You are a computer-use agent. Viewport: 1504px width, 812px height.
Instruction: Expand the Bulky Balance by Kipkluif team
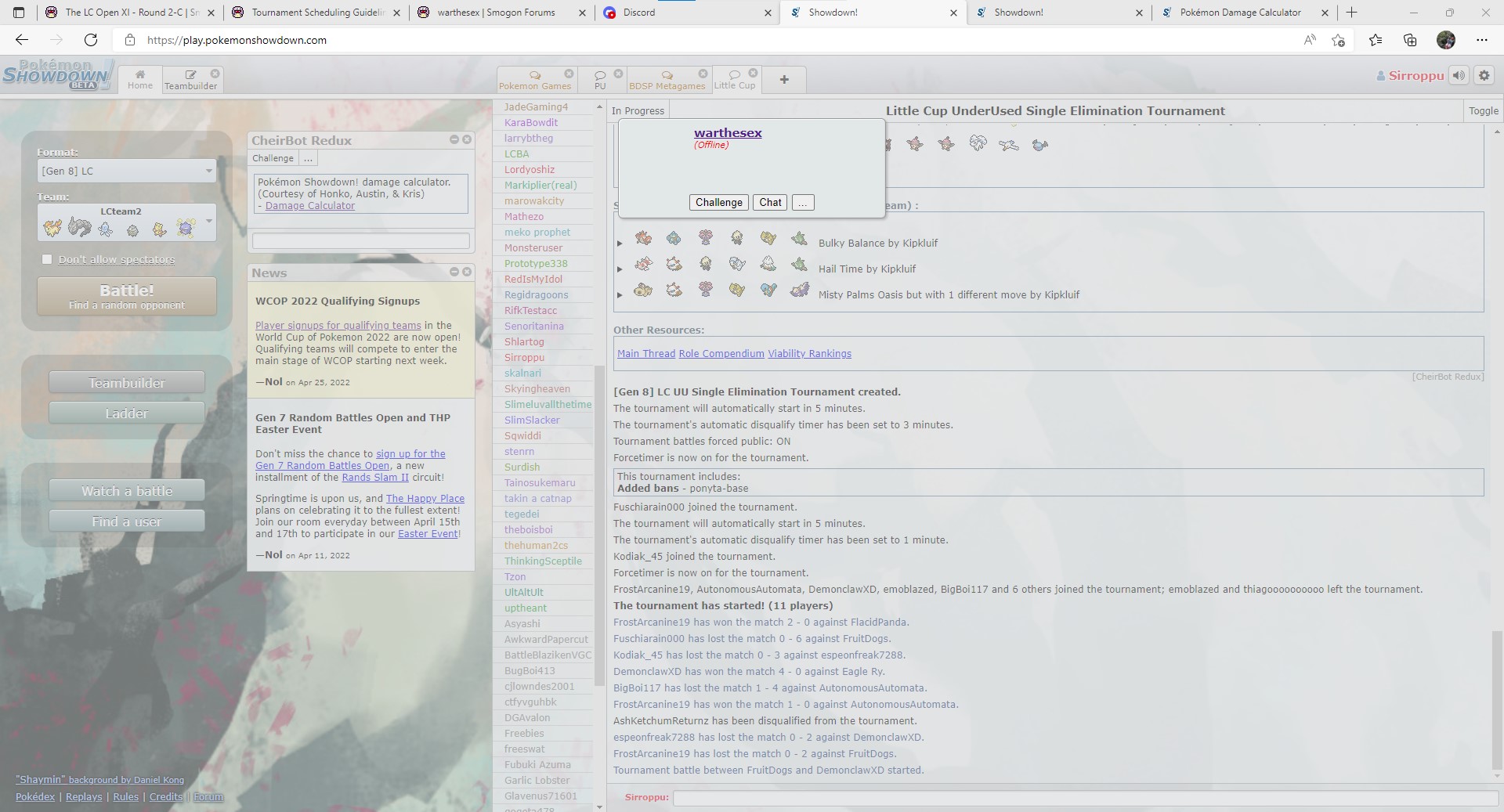coord(620,244)
